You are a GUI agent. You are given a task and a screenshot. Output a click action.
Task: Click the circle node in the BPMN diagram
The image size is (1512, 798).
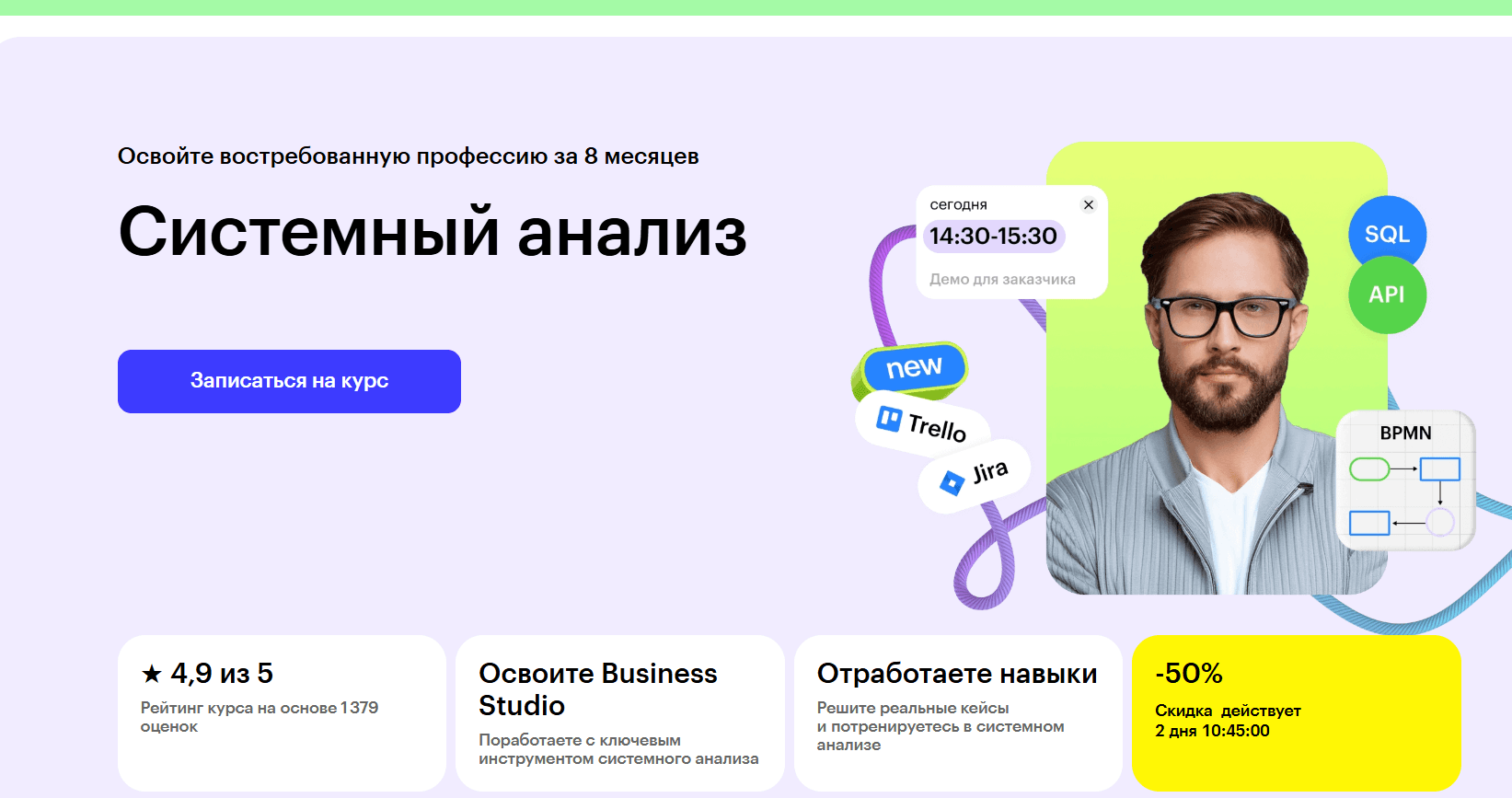(x=1439, y=523)
